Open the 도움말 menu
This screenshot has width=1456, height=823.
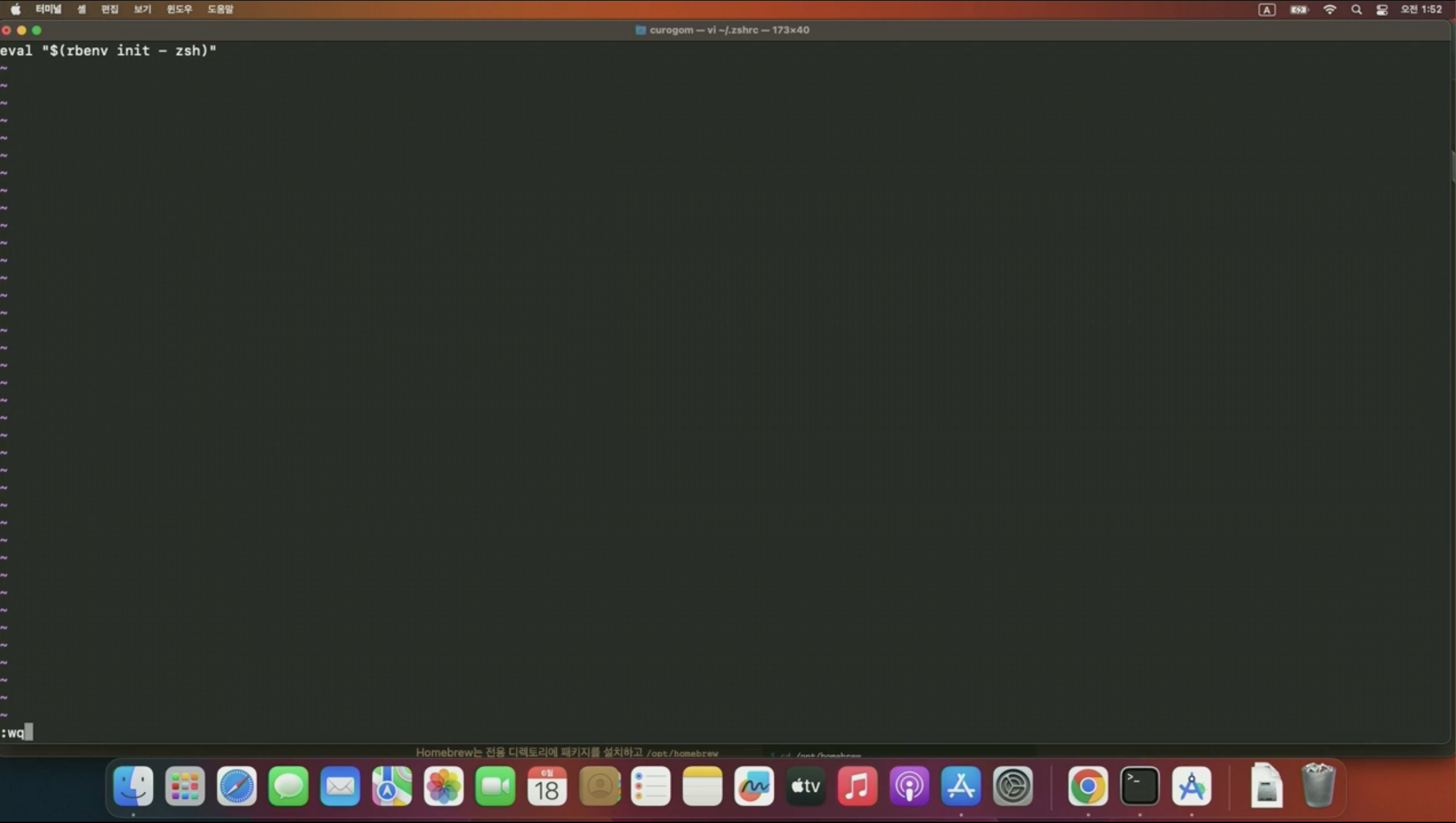[220, 9]
